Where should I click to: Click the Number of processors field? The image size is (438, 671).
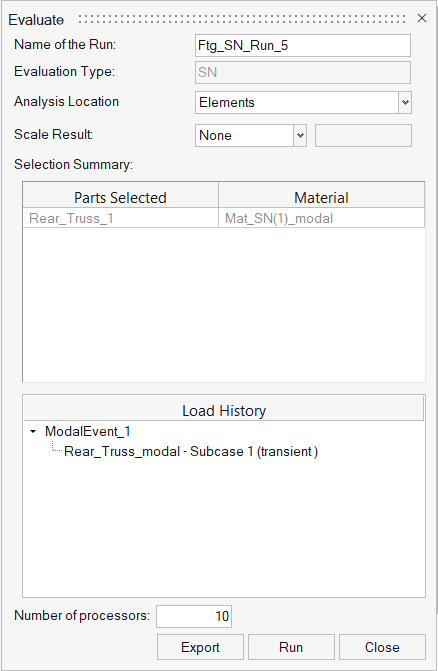(194, 616)
